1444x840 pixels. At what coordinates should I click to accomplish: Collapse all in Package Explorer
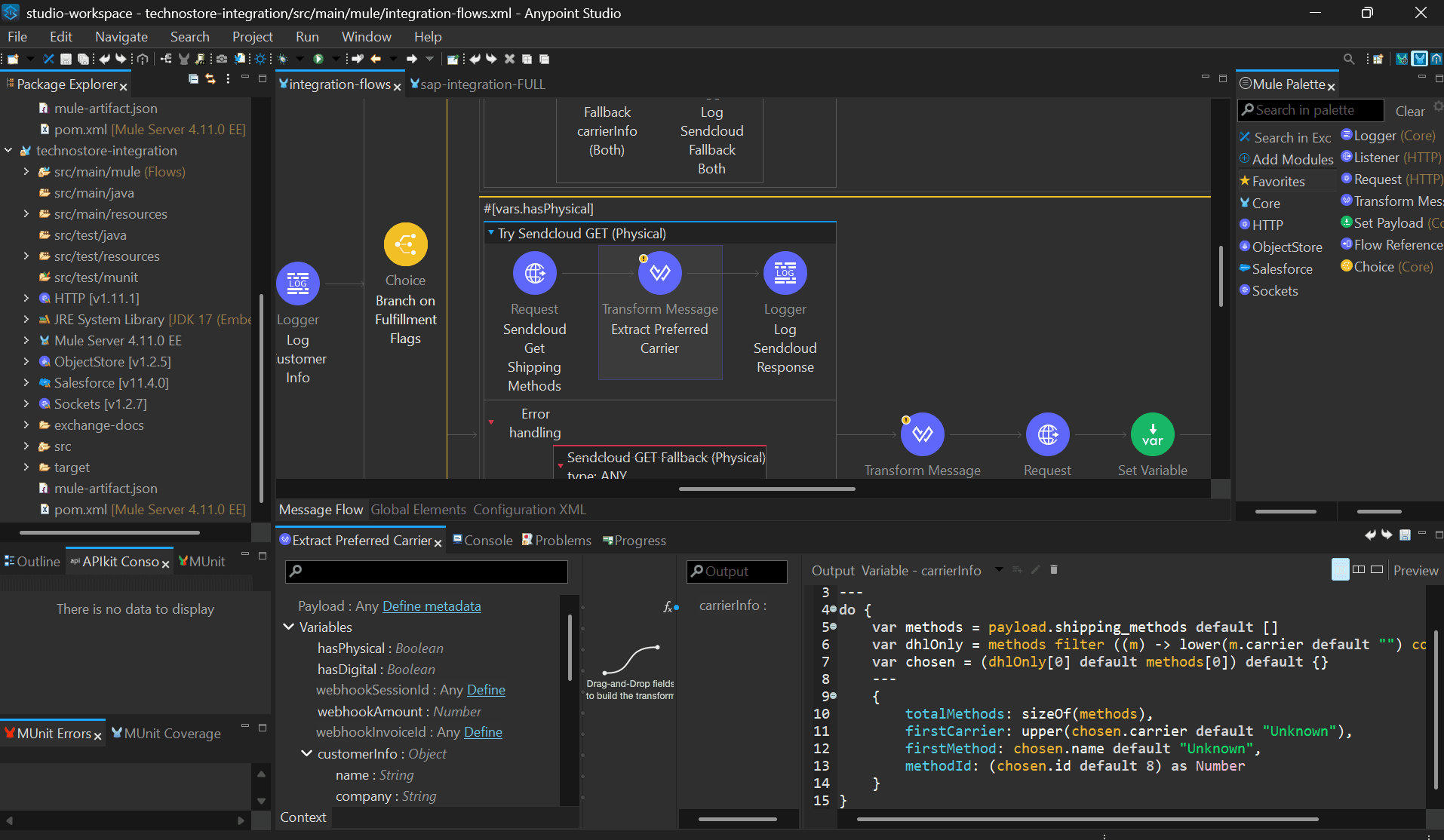click(193, 79)
